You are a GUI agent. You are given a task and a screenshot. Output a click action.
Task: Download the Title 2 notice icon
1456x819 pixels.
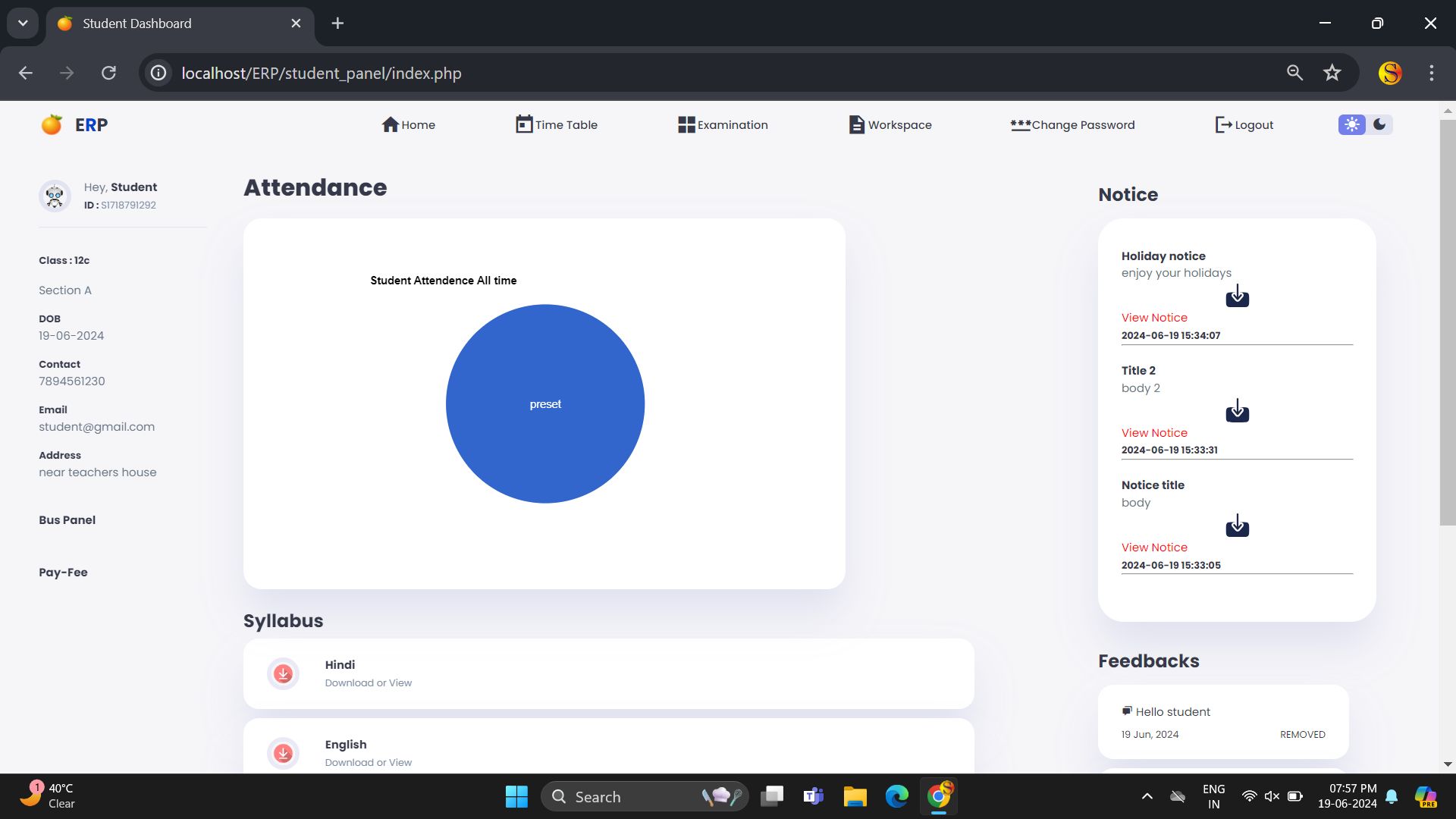point(1237,411)
